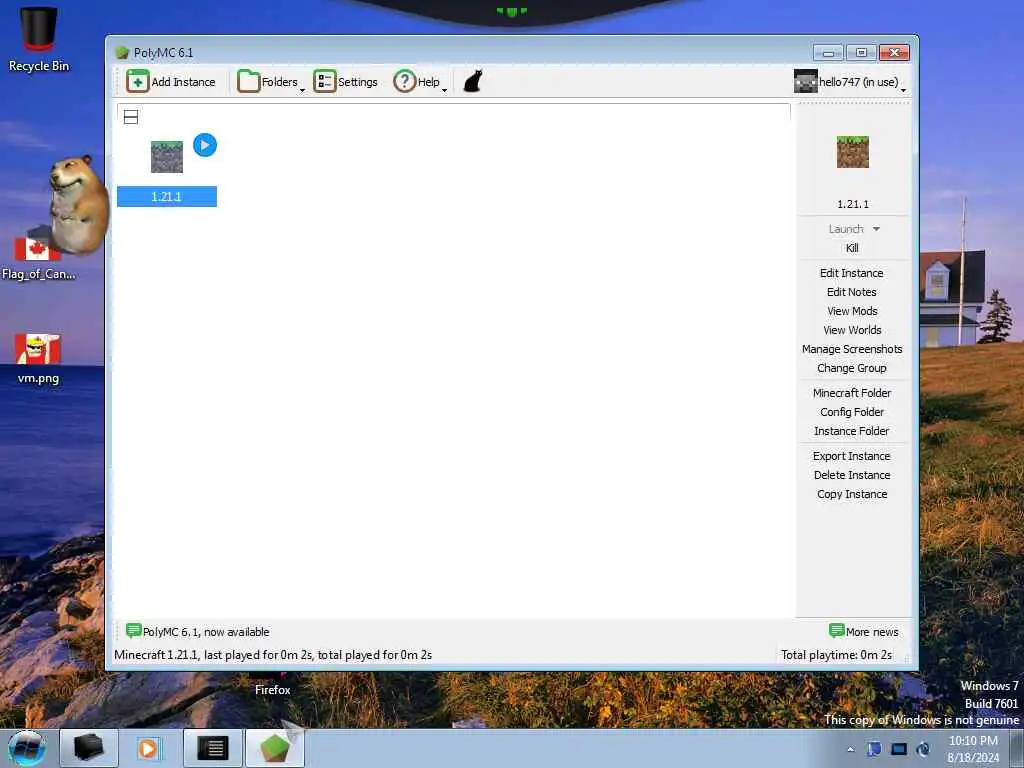
Task: Collapse the instance group expander
Action: pos(131,117)
